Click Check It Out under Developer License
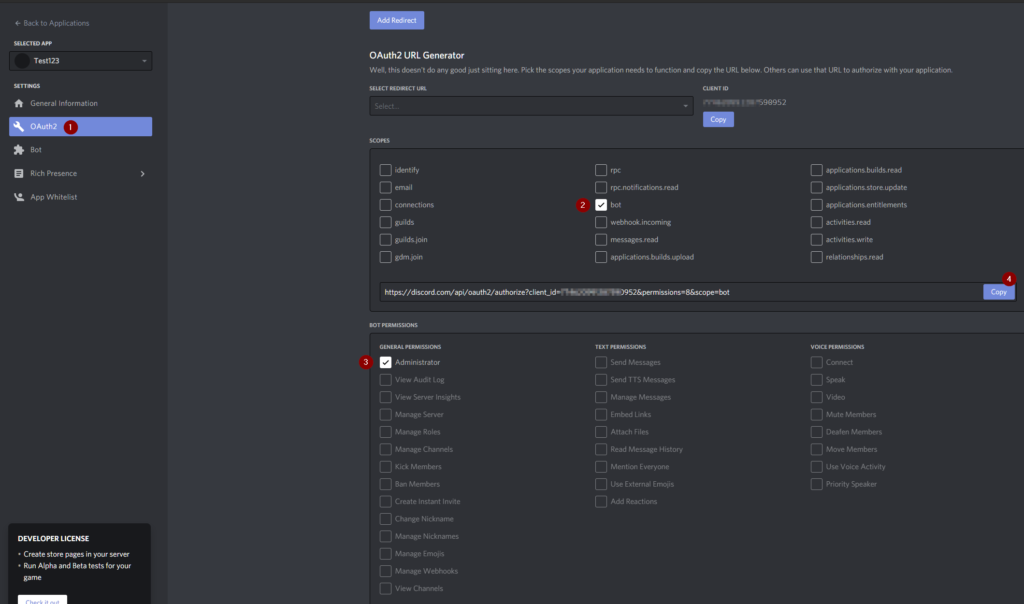The height and width of the screenshot is (604, 1024). (42, 599)
